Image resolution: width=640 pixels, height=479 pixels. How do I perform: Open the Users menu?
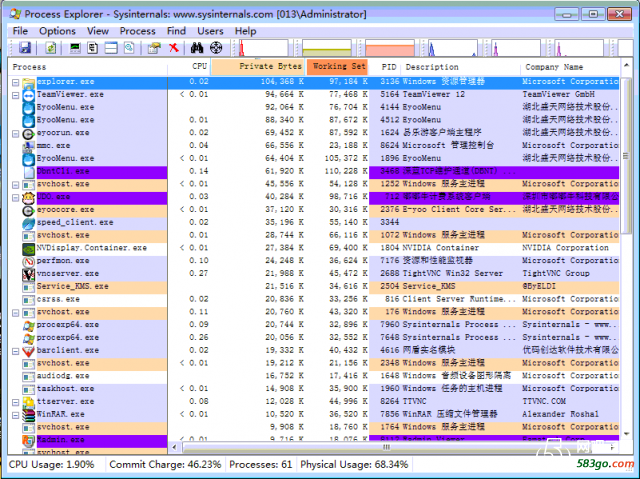pyautogui.click(x=210, y=31)
